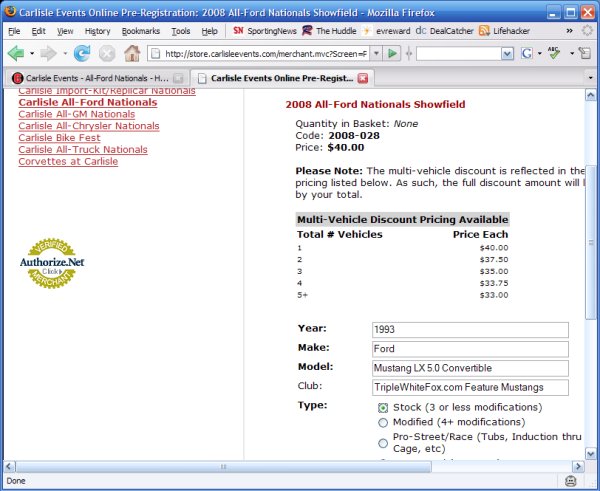Click the Authorize.Net Verified Merchant seal
Viewport: 600px width, 491px height.
pos(52,263)
